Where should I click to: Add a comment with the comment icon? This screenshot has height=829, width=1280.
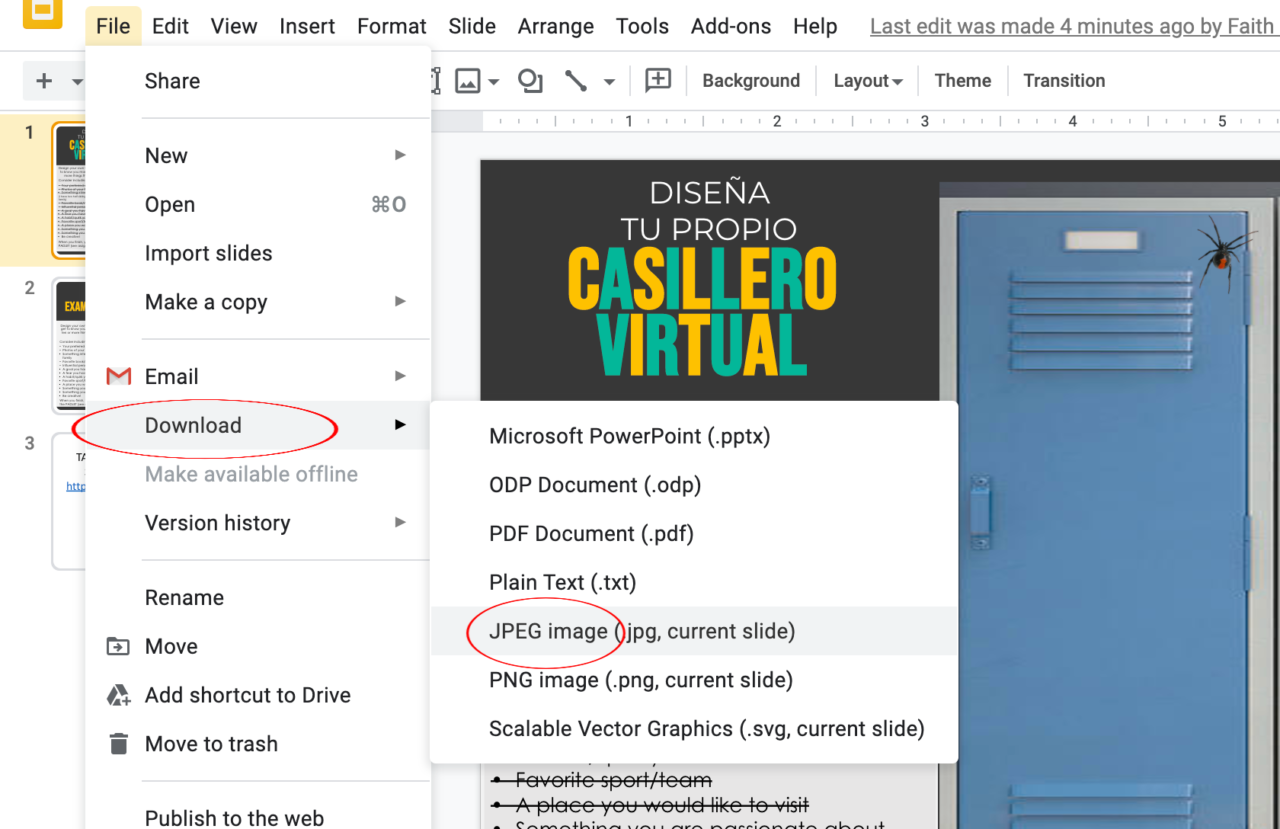point(658,80)
